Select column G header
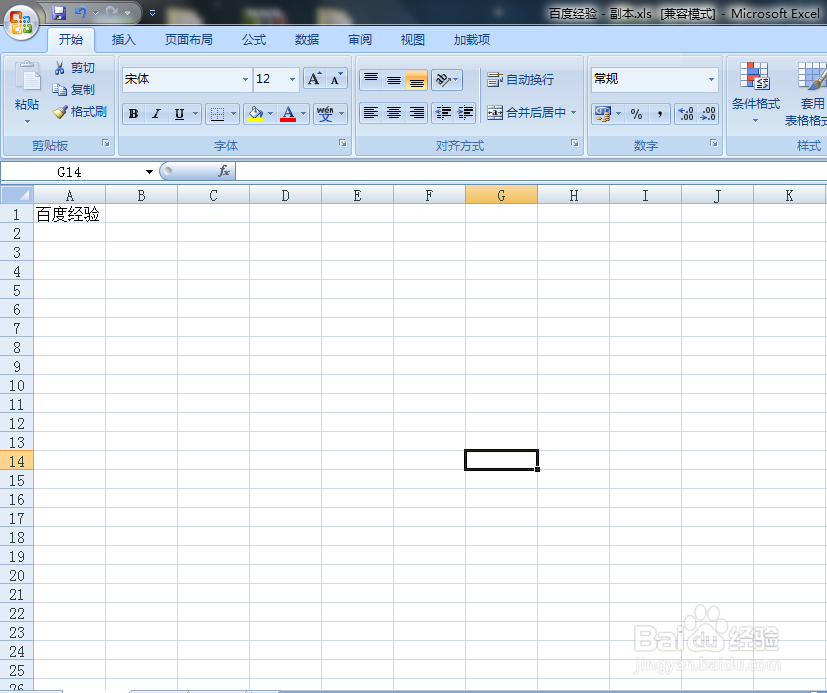The height and width of the screenshot is (693, 827). (501, 195)
